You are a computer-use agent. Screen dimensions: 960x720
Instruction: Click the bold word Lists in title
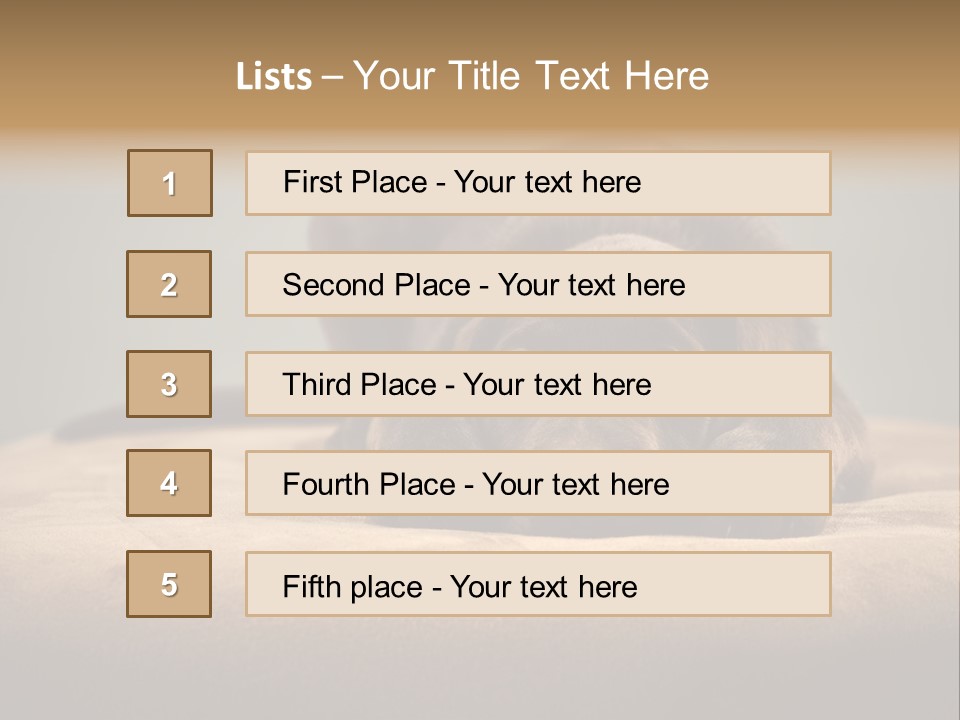pyautogui.click(x=274, y=77)
